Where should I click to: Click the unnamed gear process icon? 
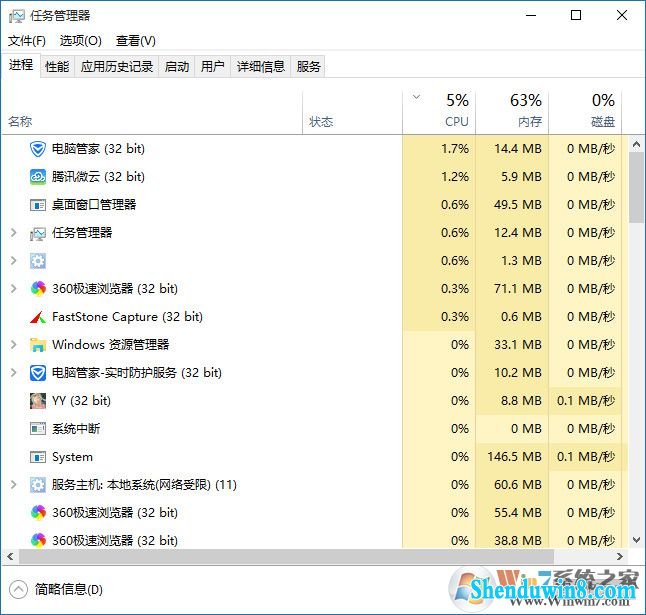[38, 261]
